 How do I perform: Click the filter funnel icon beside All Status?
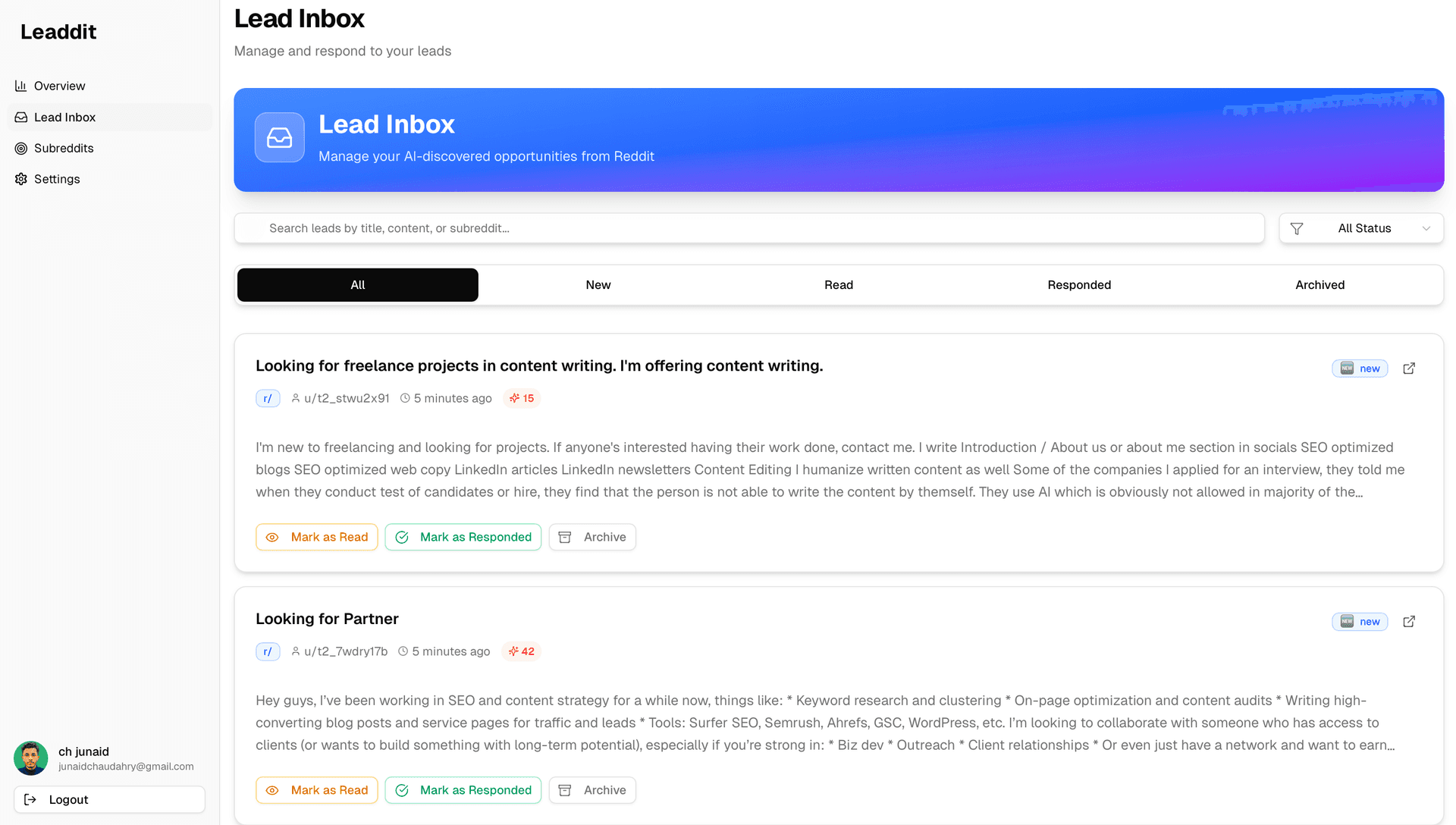[1298, 228]
